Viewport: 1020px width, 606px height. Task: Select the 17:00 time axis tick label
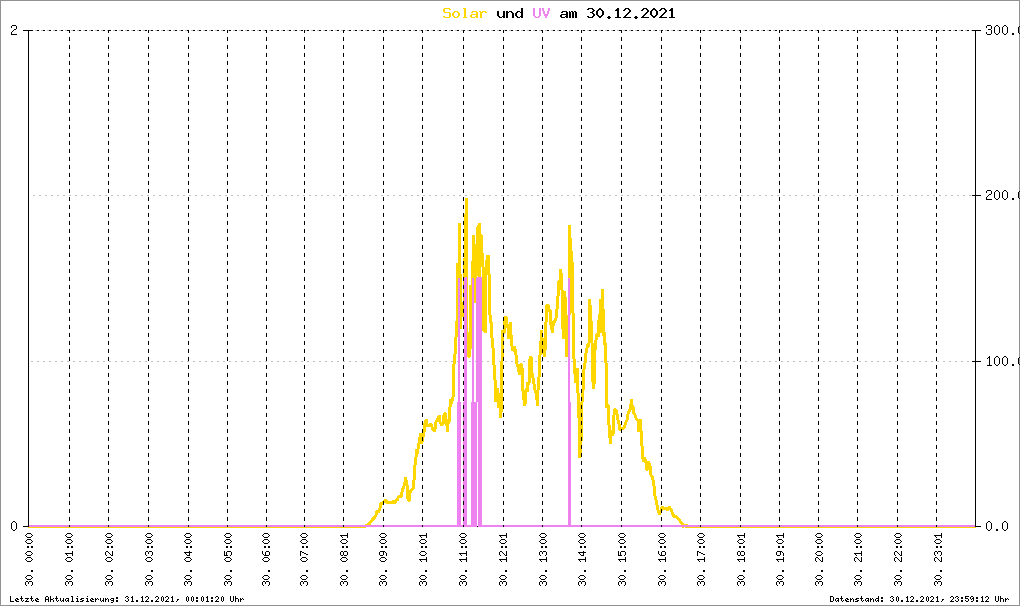[699, 561]
